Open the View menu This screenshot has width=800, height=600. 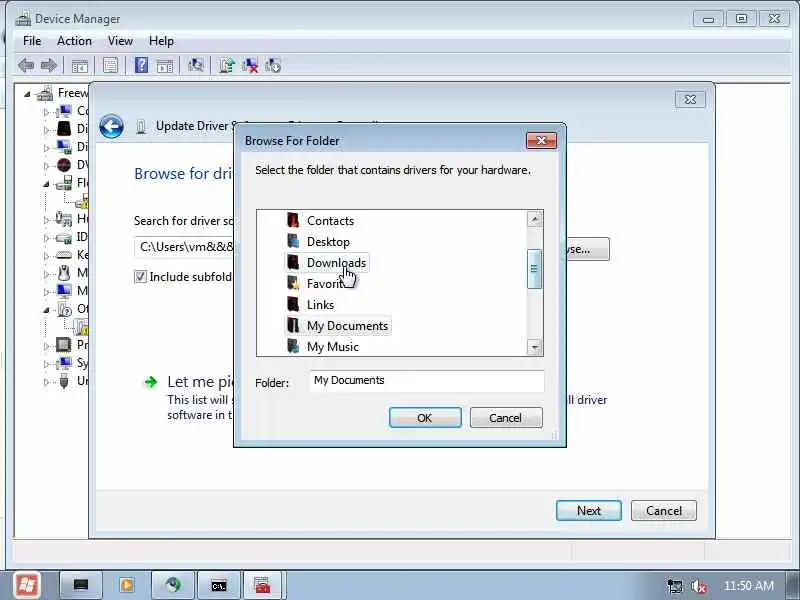click(x=120, y=41)
